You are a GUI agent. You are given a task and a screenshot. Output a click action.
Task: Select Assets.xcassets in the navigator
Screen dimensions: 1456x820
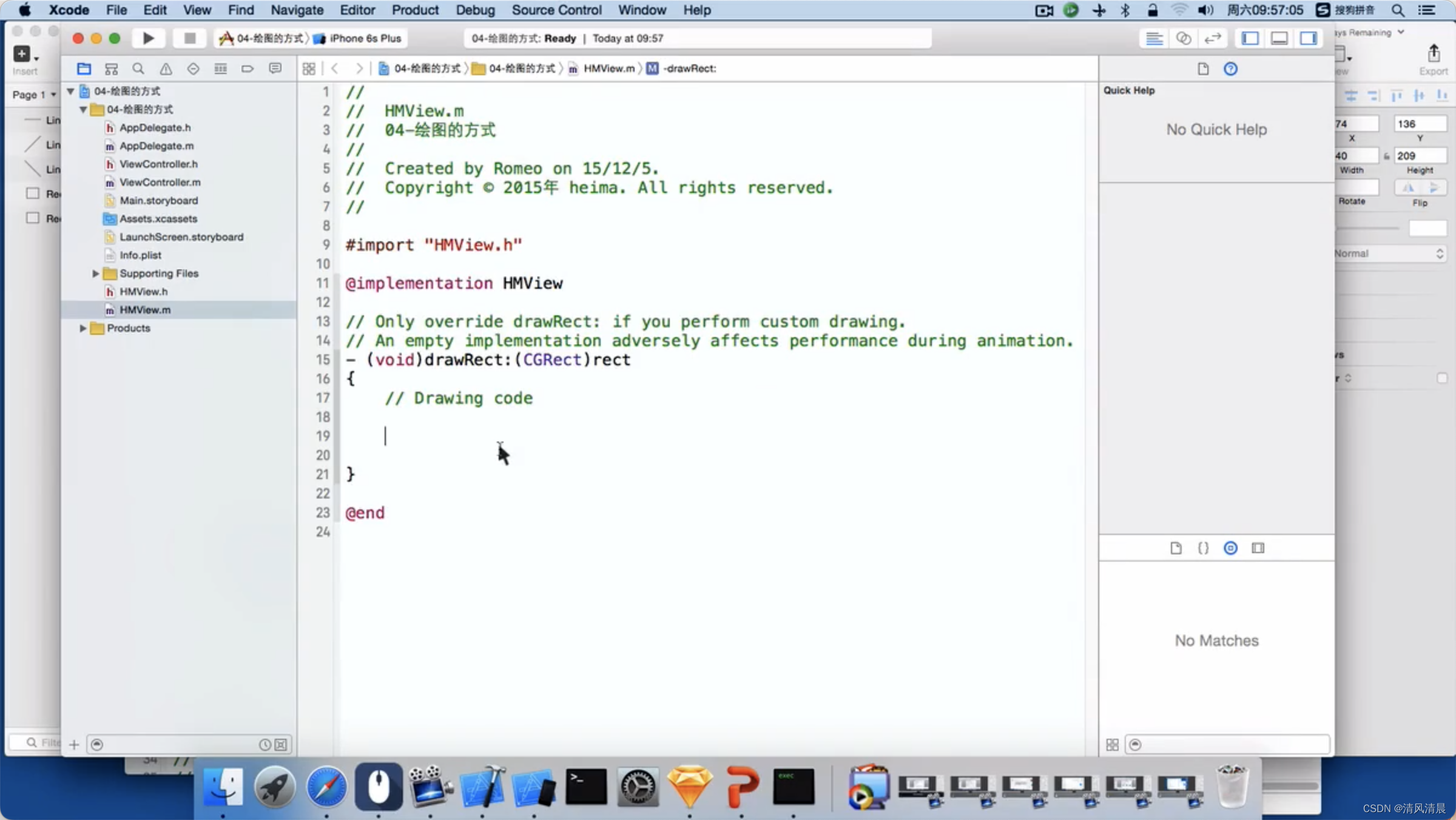coord(158,219)
